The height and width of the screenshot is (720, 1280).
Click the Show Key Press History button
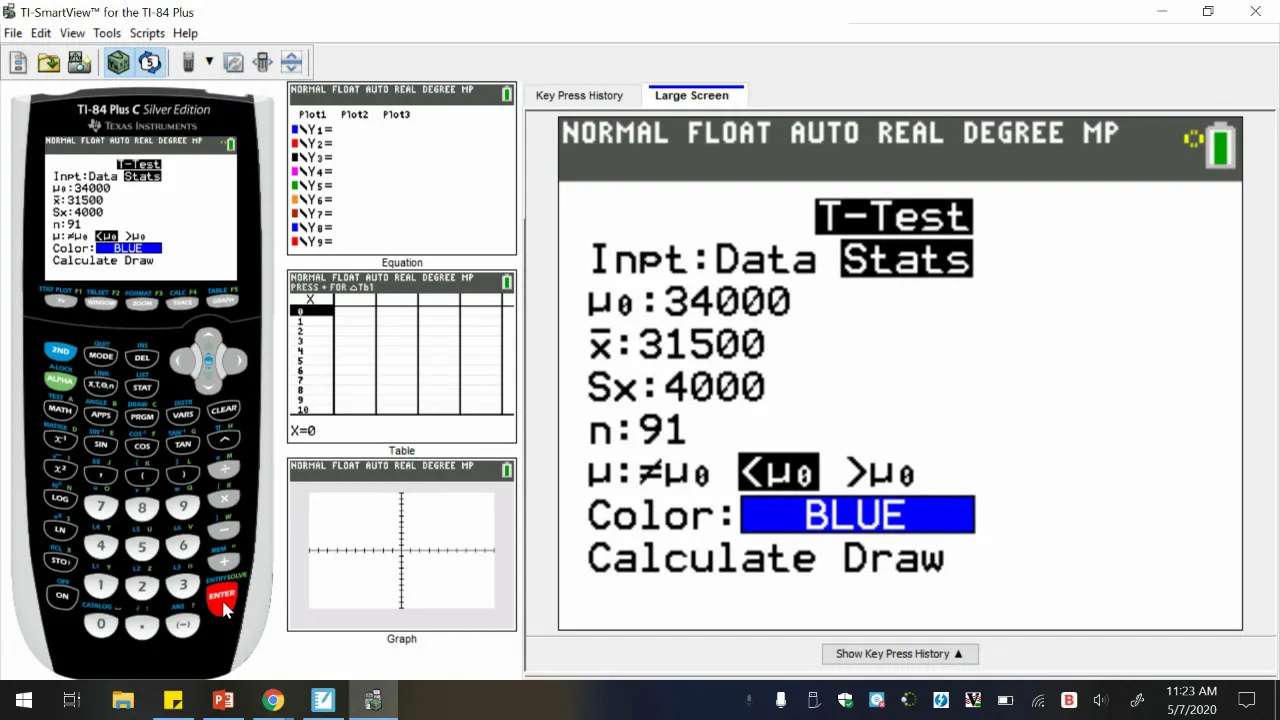click(900, 654)
